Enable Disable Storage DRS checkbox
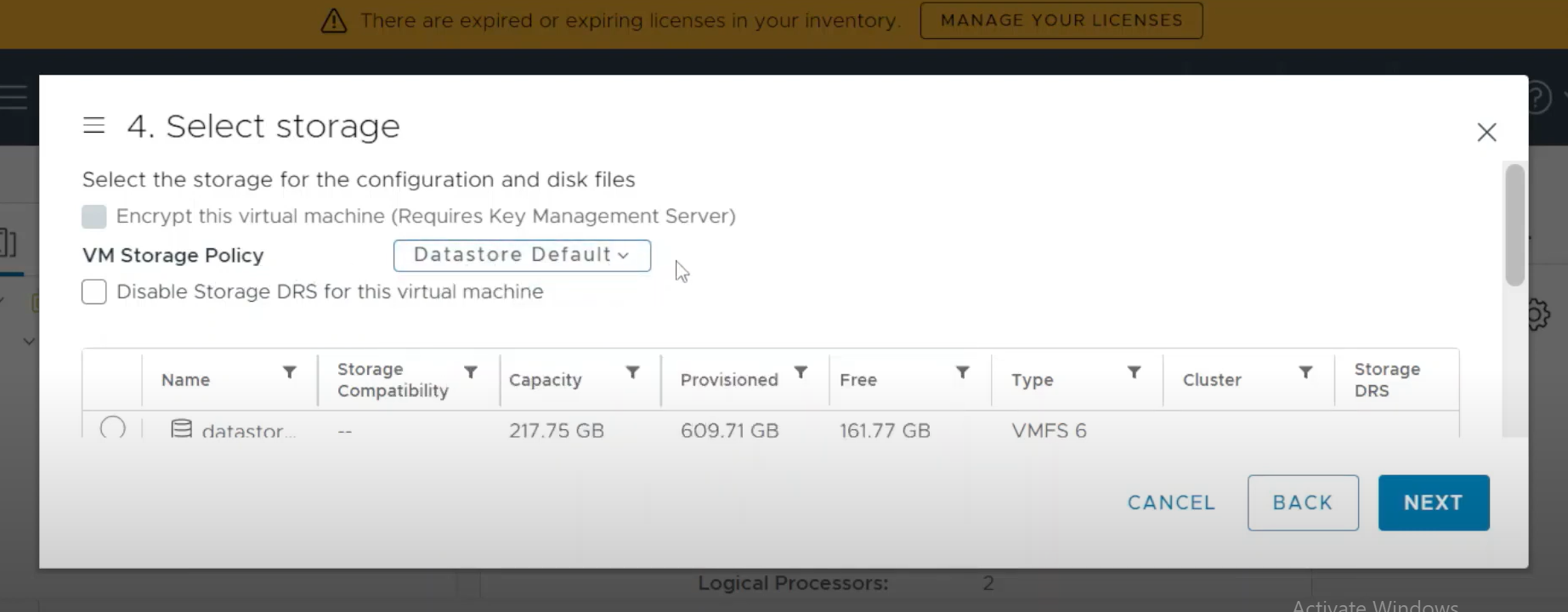The height and width of the screenshot is (612, 1568). coord(94,292)
